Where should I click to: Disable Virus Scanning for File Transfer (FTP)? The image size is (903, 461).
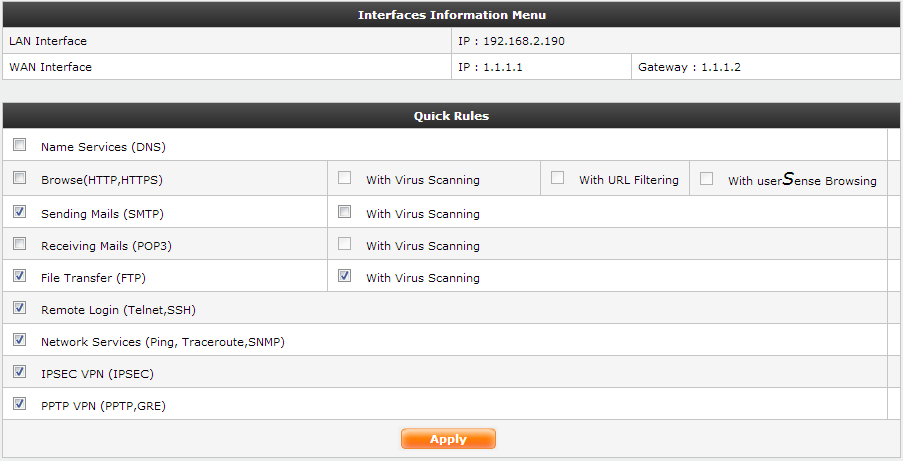coord(344,276)
